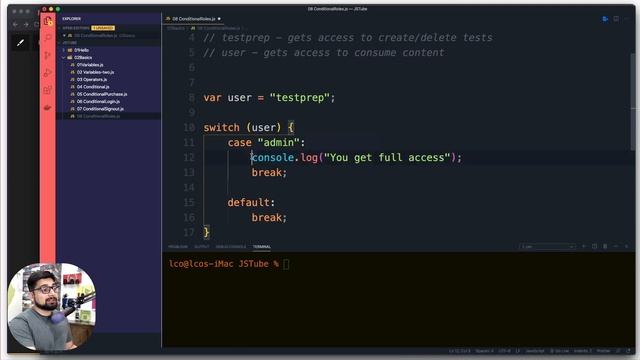
Task: Collapse the Open Editors section
Action: tap(76, 28)
